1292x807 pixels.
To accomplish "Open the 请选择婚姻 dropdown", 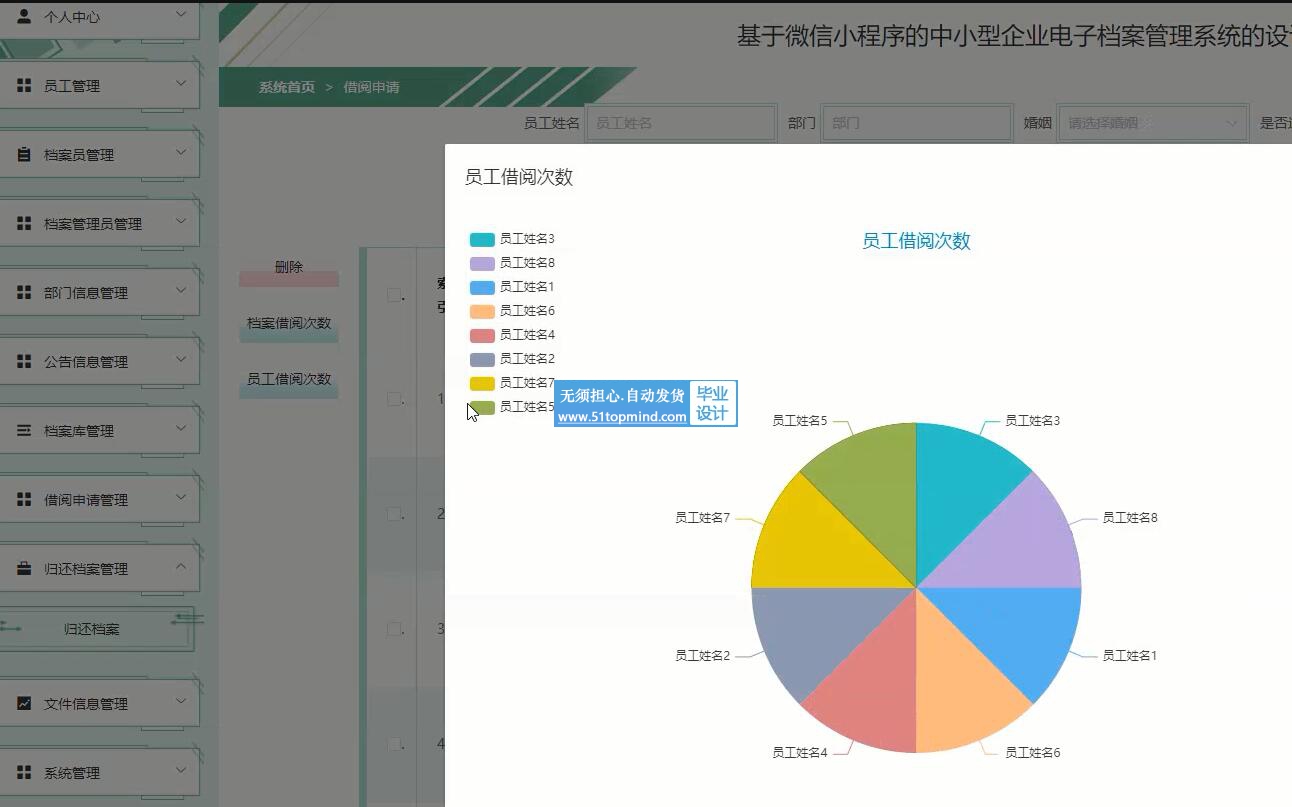I will pos(1152,123).
